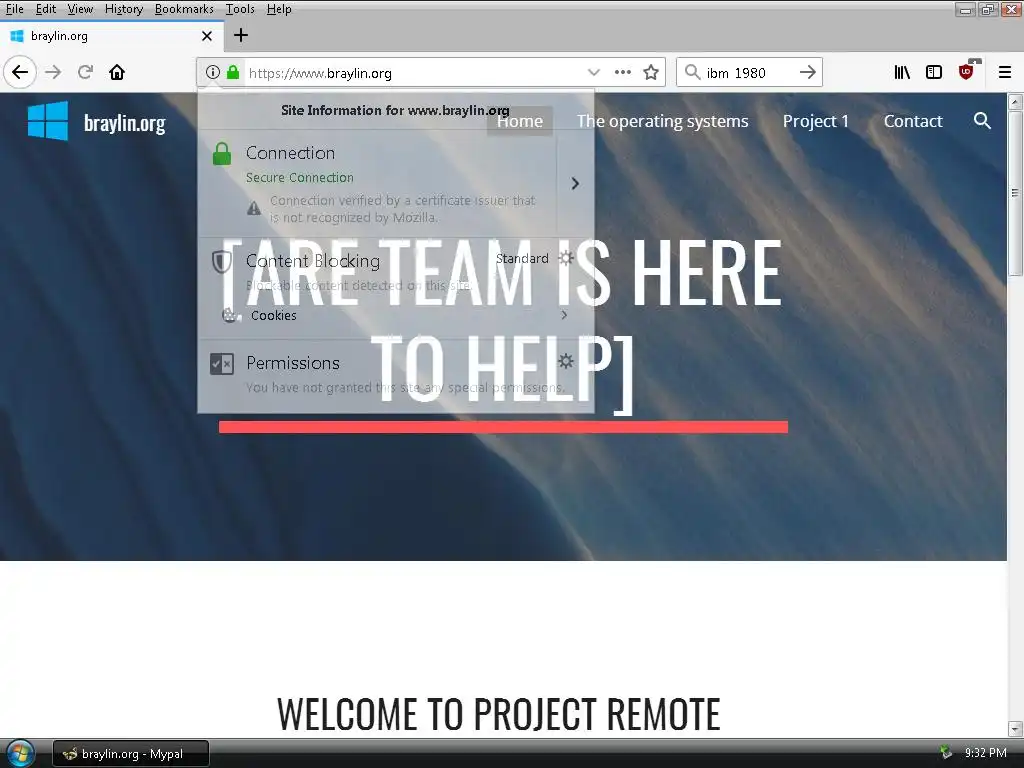Image resolution: width=1024 pixels, height=768 pixels.
Task: Open the uBlock Origin shield icon
Action: pos(967,71)
